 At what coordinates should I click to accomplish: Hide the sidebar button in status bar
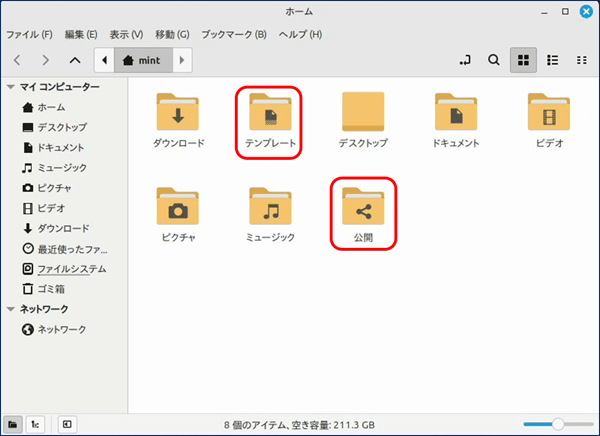point(67,424)
